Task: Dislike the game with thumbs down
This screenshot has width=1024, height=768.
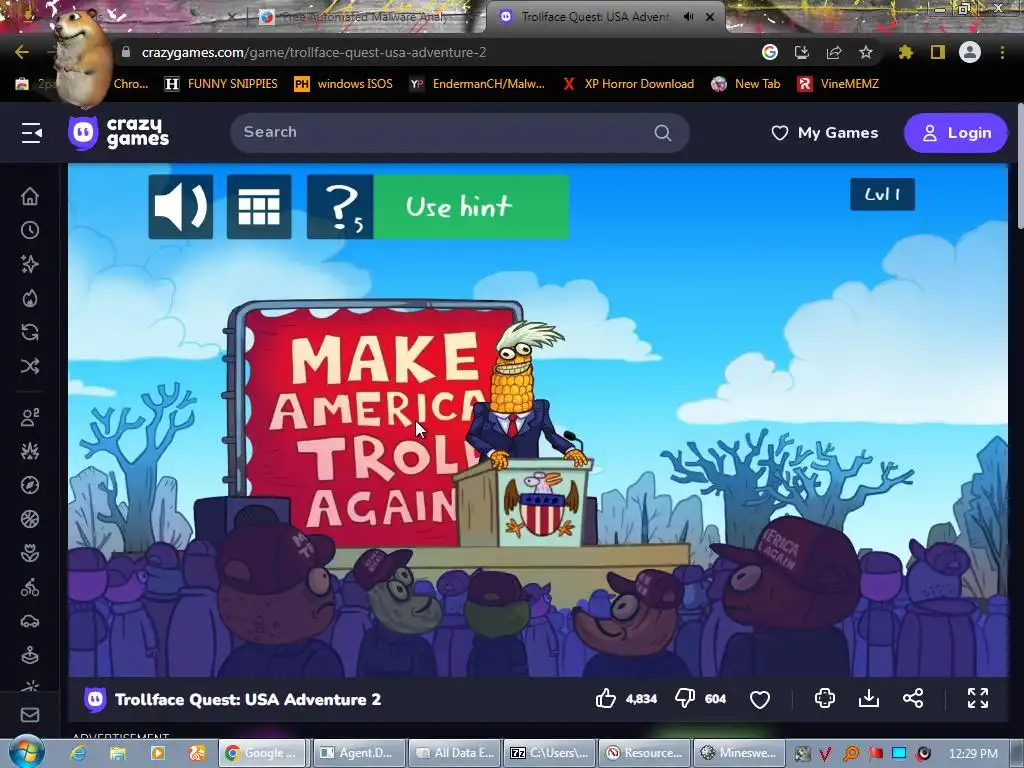Action: [x=684, y=699]
